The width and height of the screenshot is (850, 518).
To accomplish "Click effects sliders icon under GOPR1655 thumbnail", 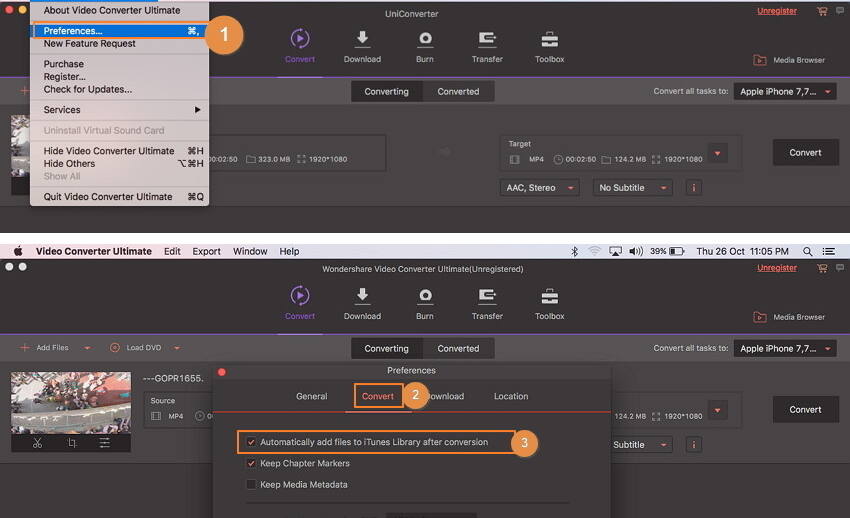I will click(x=105, y=443).
